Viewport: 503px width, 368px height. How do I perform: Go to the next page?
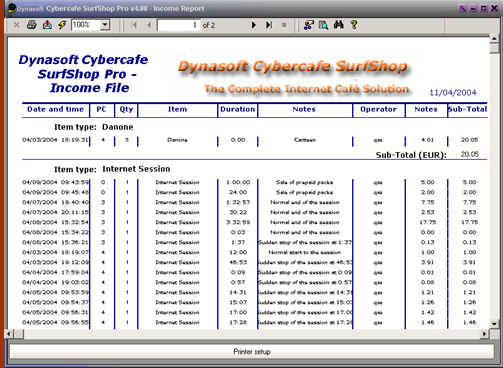[x=254, y=25]
